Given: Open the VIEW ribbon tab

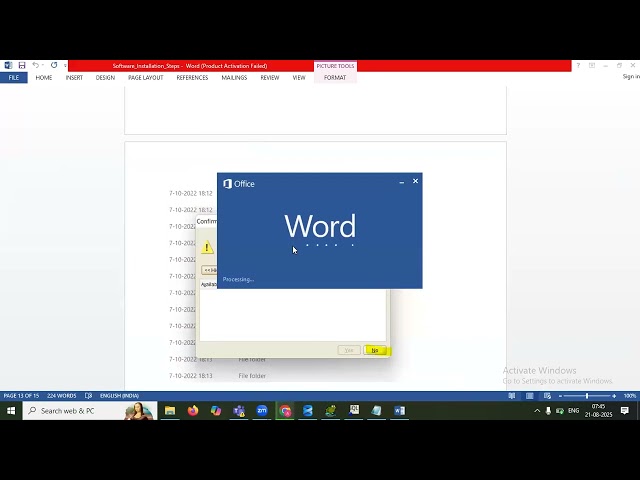Looking at the screenshot, I should pos(299,78).
